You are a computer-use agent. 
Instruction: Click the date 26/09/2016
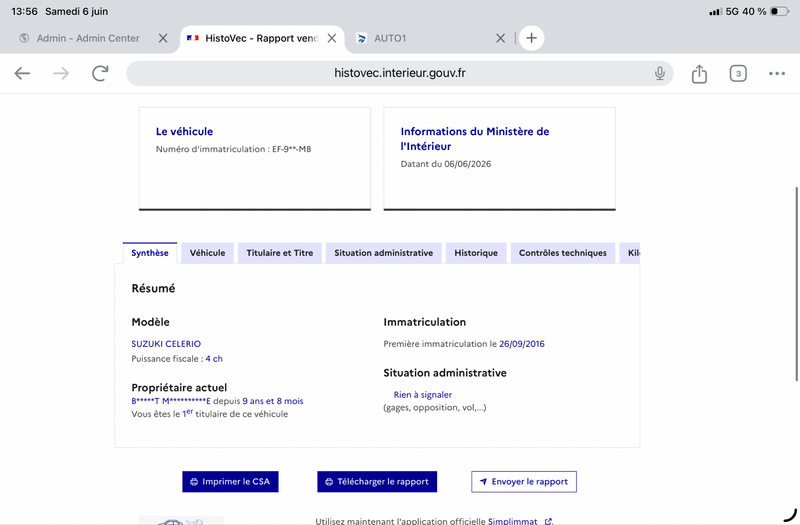(522, 344)
